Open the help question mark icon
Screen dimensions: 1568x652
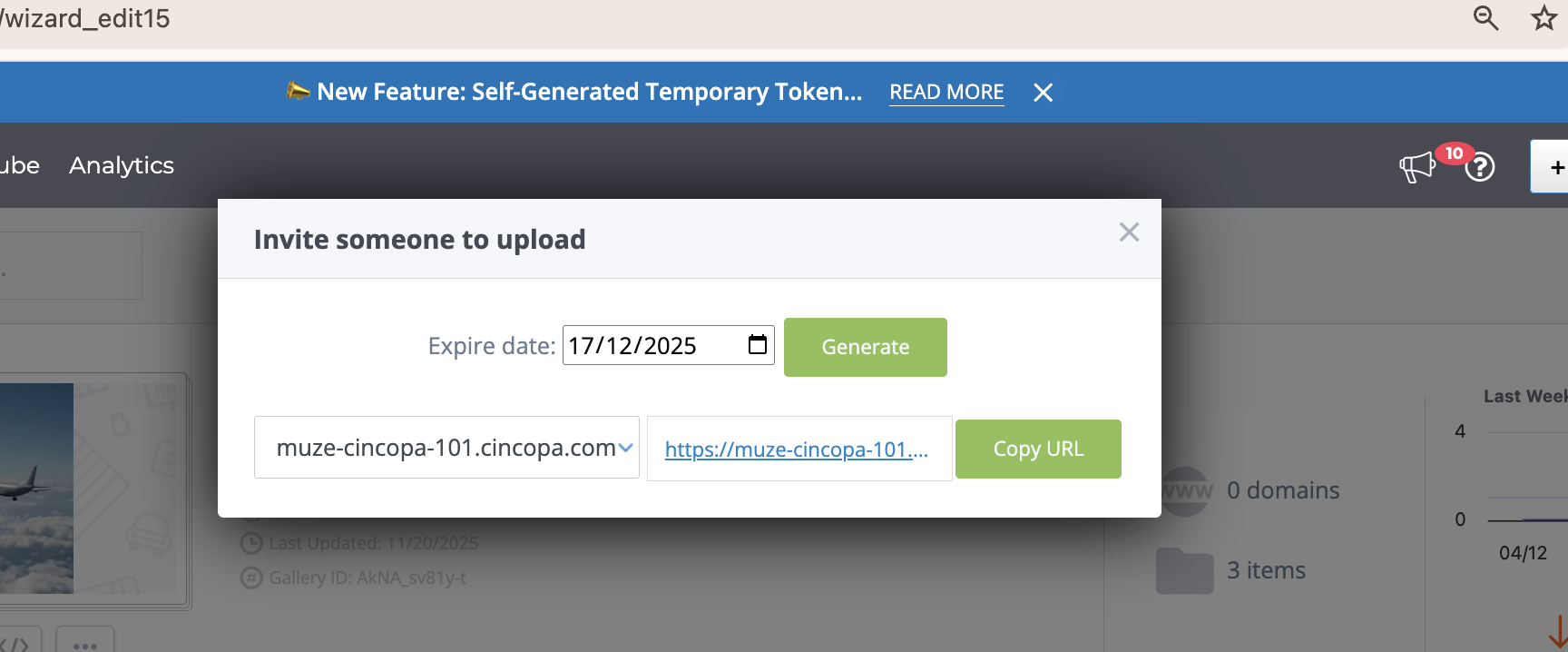pyautogui.click(x=1480, y=168)
